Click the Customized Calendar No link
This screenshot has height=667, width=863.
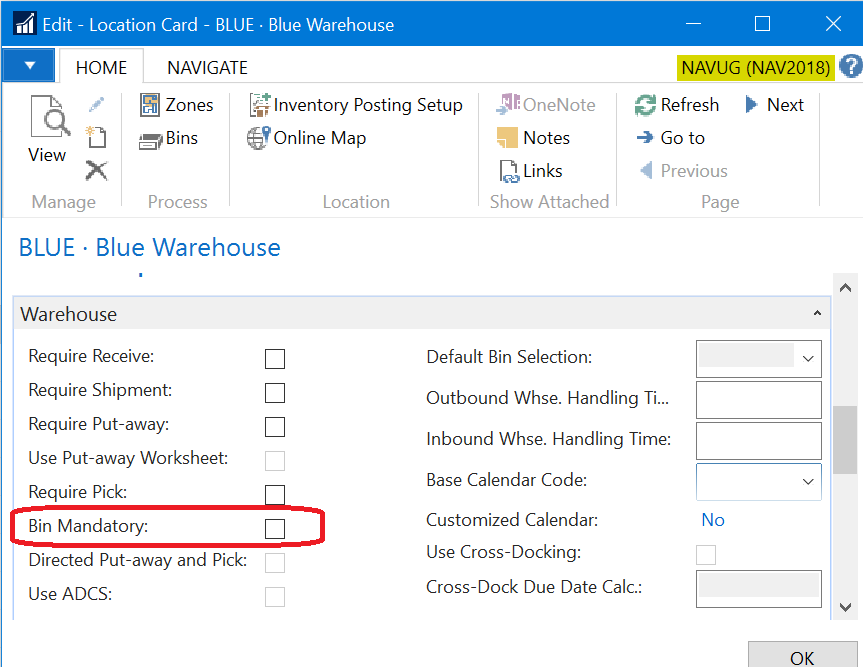pyautogui.click(x=713, y=520)
